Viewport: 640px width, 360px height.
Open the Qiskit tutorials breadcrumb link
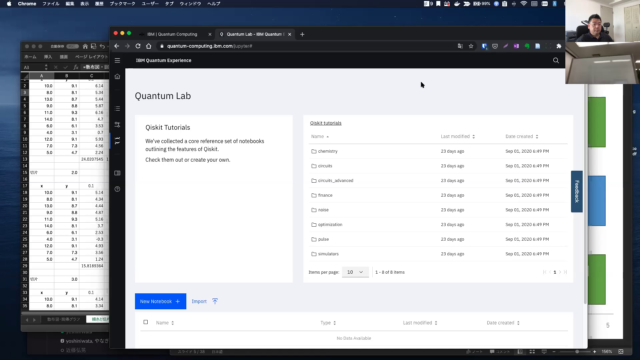[325, 123]
